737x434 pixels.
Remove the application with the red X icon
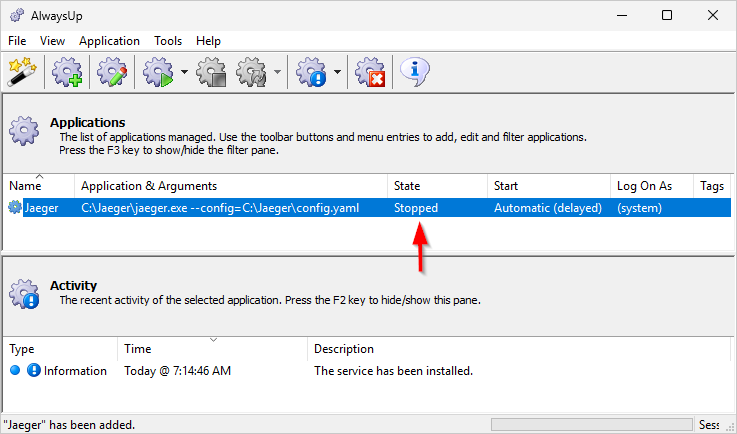point(370,72)
